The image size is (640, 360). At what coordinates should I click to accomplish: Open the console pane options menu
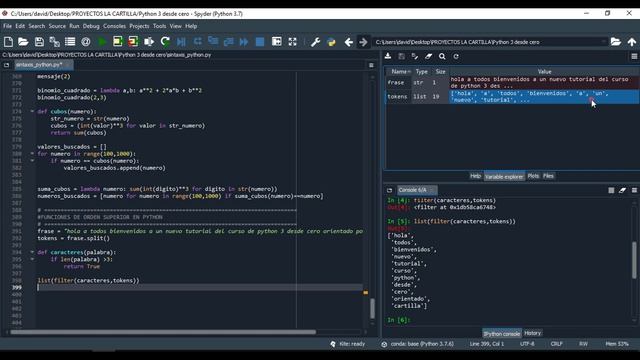[x=634, y=190]
